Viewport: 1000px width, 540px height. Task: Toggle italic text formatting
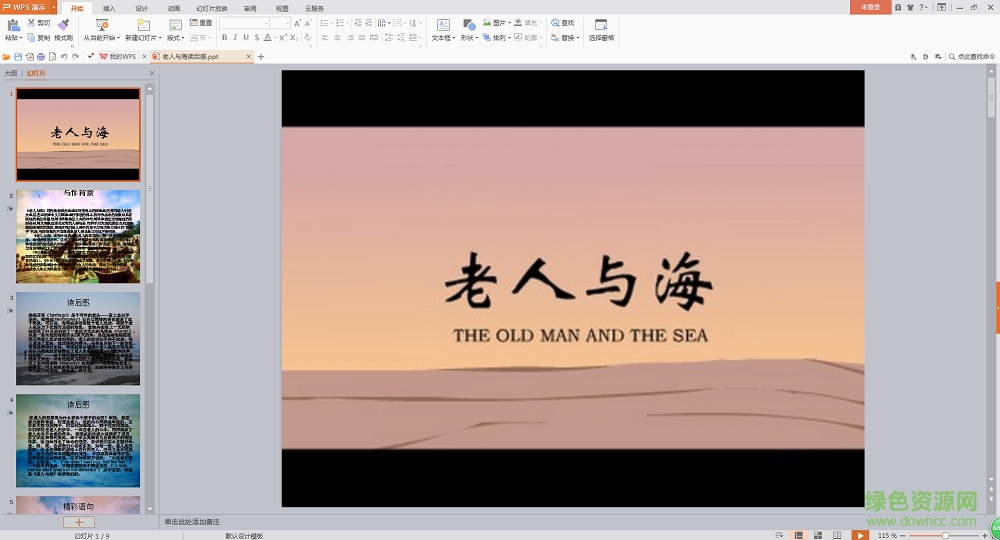pos(235,37)
